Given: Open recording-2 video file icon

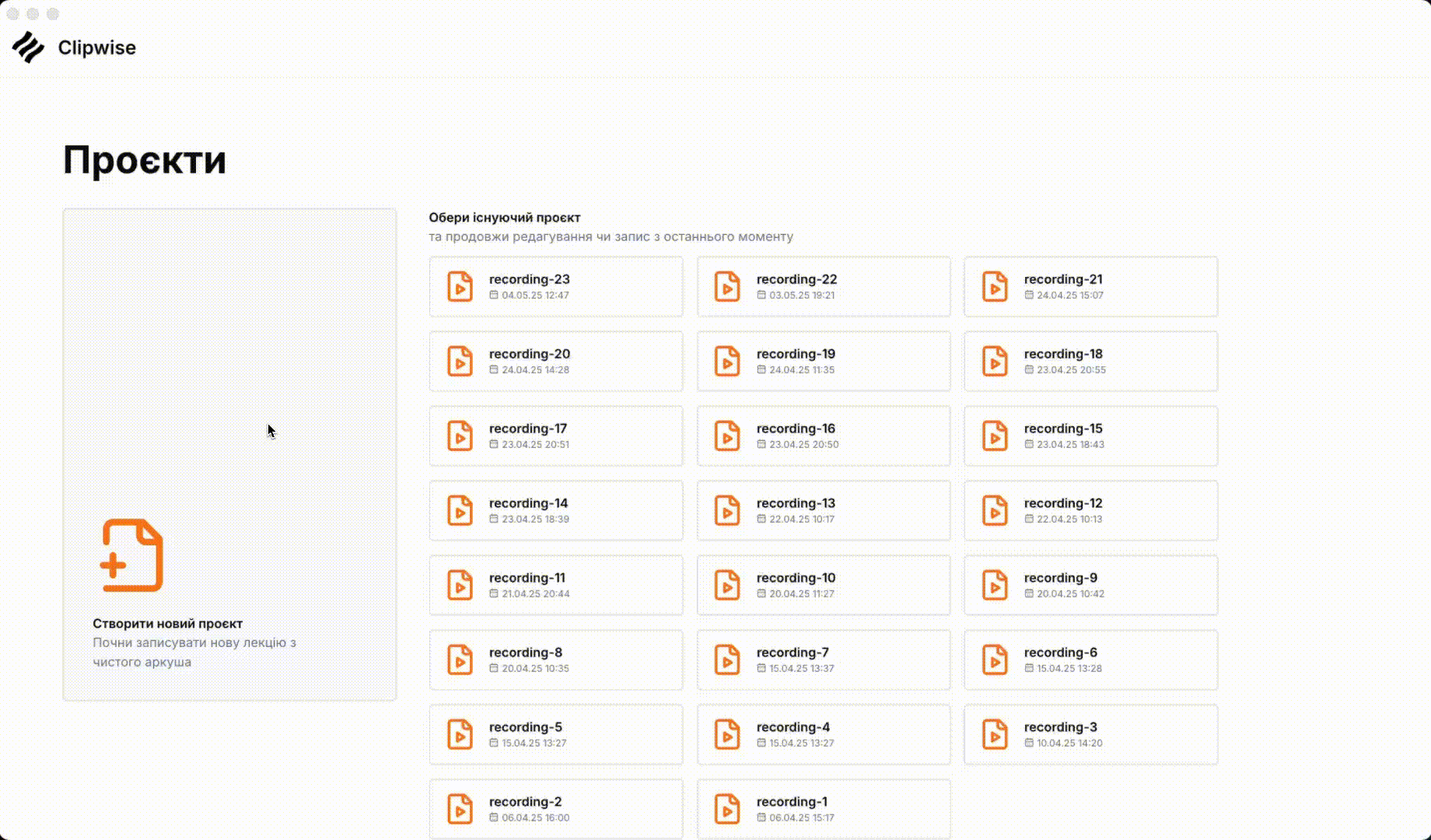Looking at the screenshot, I should tap(460, 809).
